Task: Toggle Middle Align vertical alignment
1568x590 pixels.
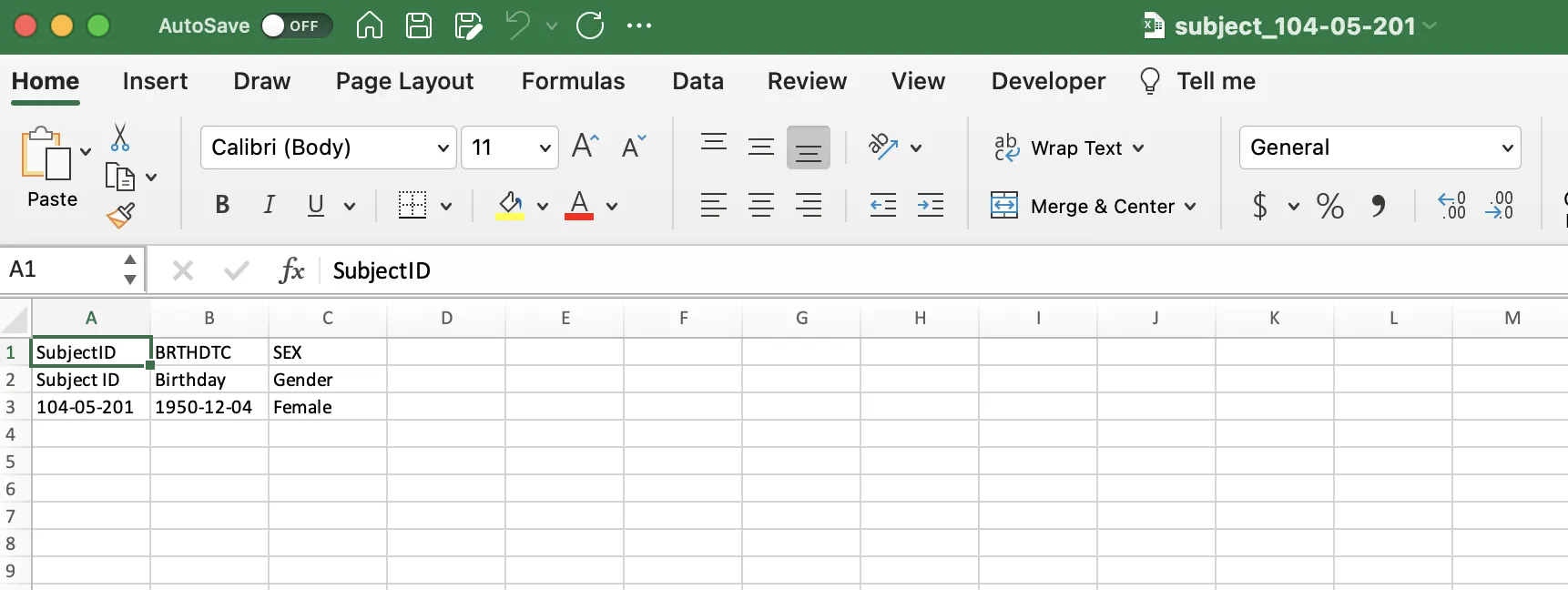Action: coord(761,147)
